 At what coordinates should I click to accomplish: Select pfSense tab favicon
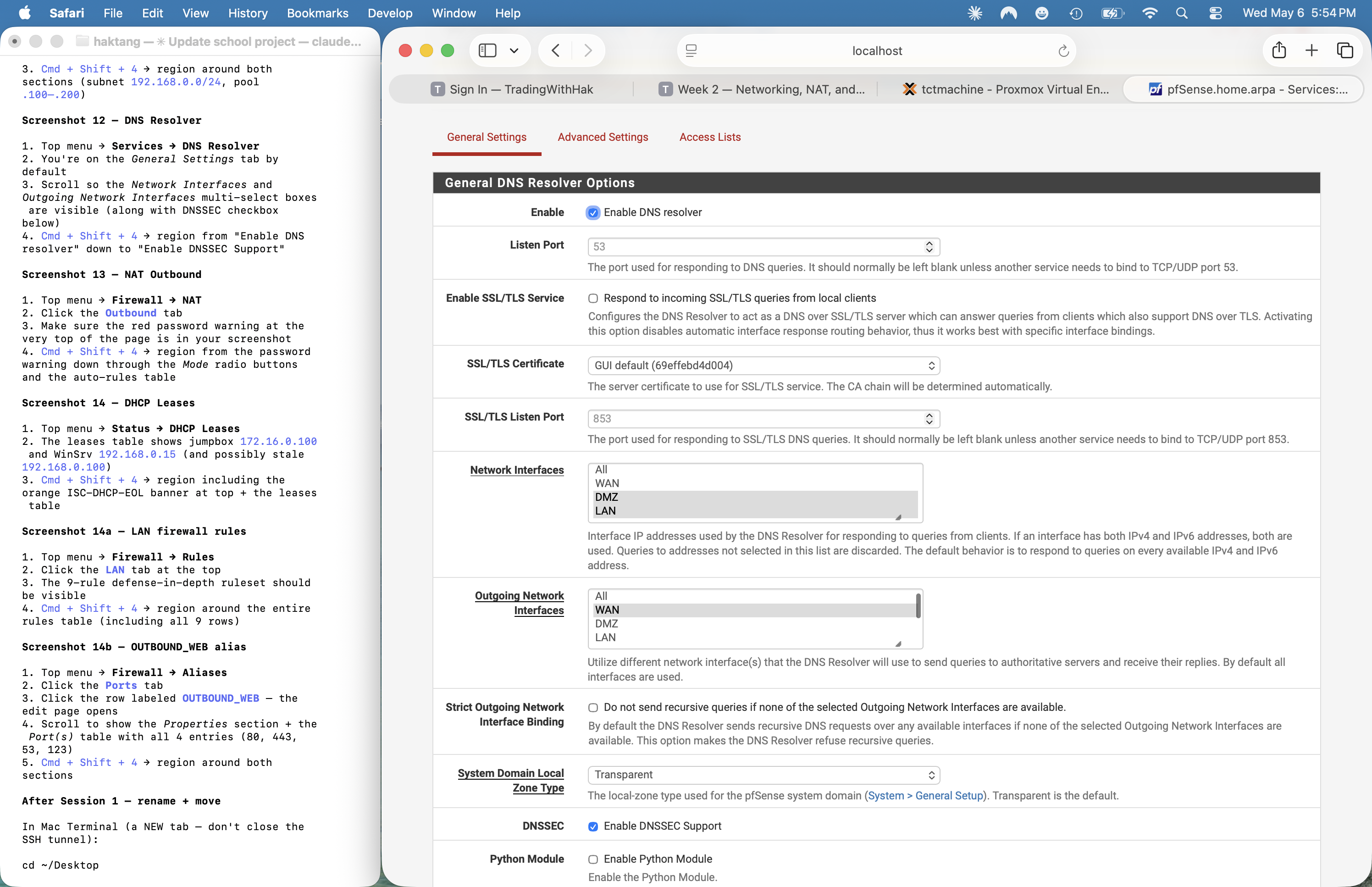[x=1155, y=89]
